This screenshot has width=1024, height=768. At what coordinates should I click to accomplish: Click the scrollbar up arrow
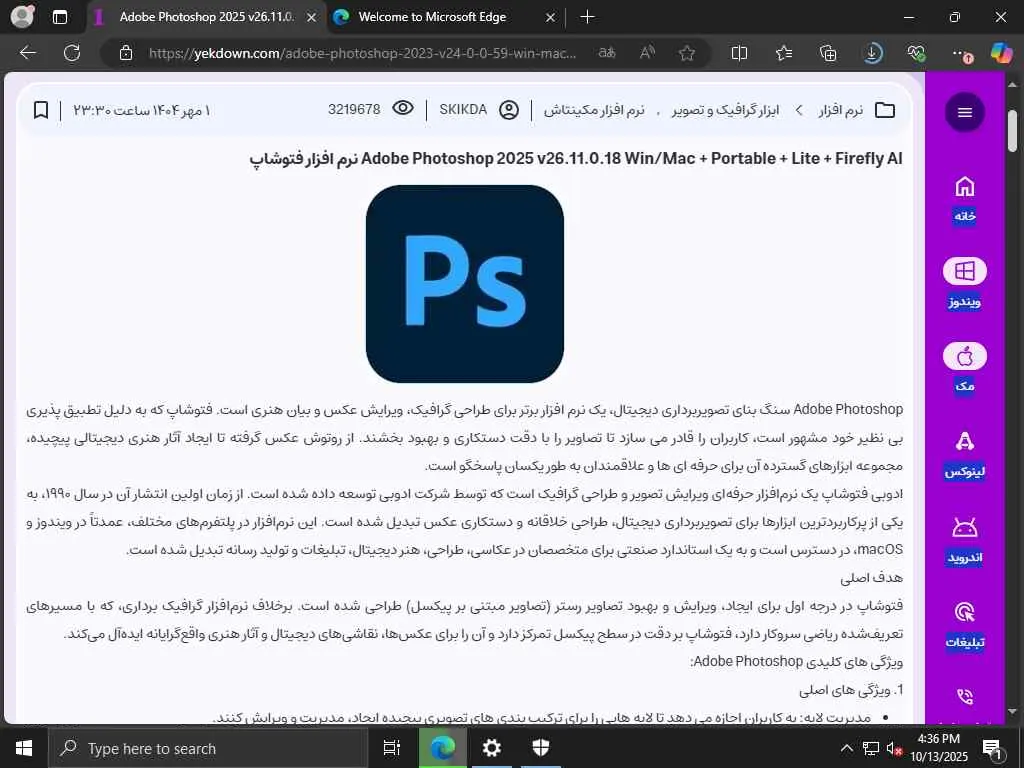[1012, 84]
